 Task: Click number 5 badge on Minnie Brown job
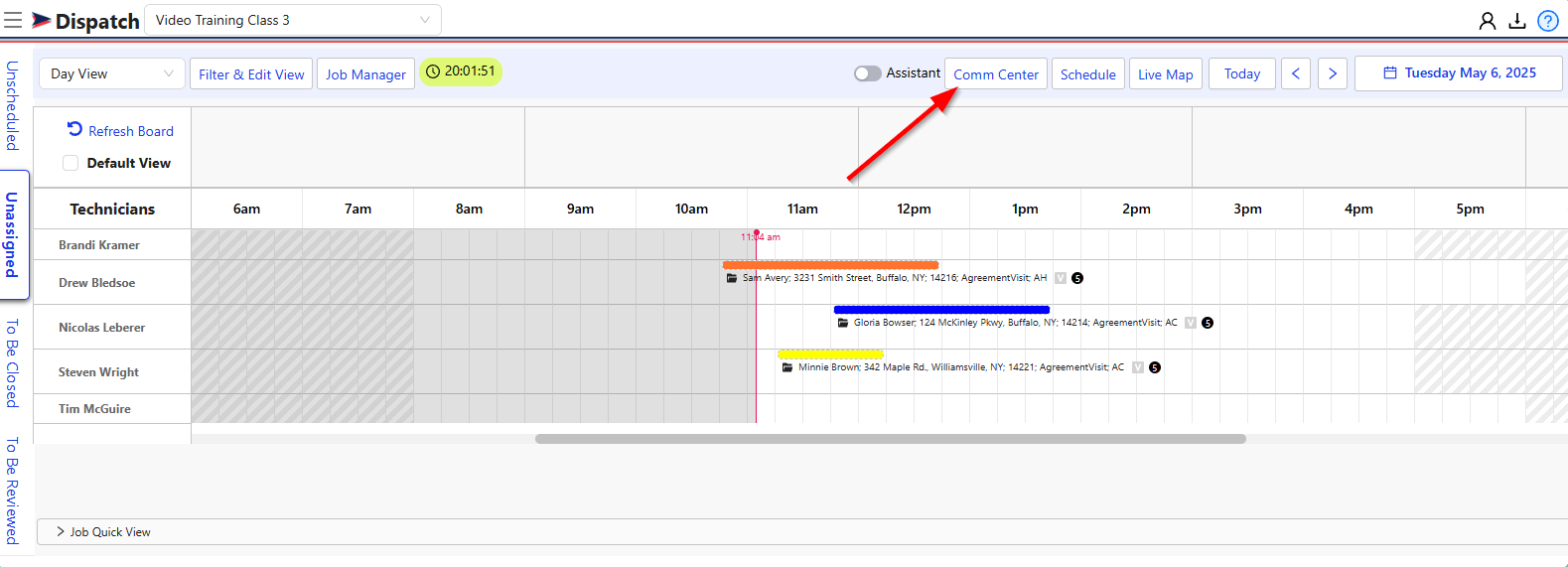(x=1155, y=367)
